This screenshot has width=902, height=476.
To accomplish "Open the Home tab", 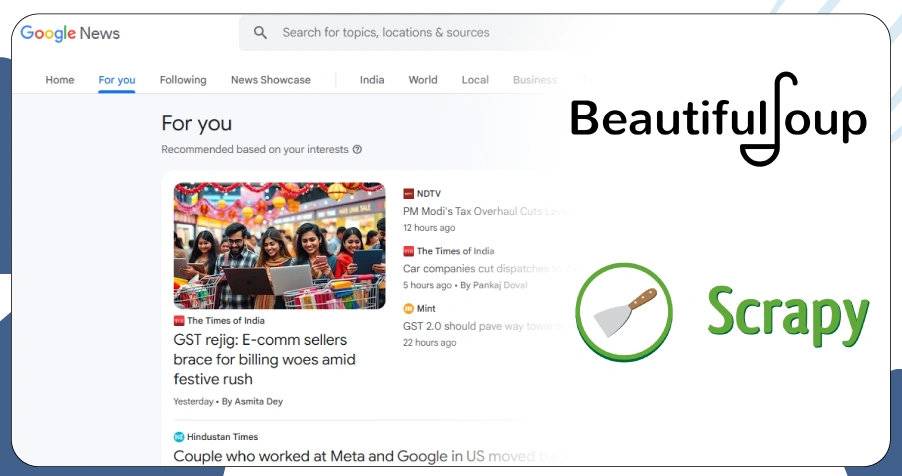I will 60,80.
